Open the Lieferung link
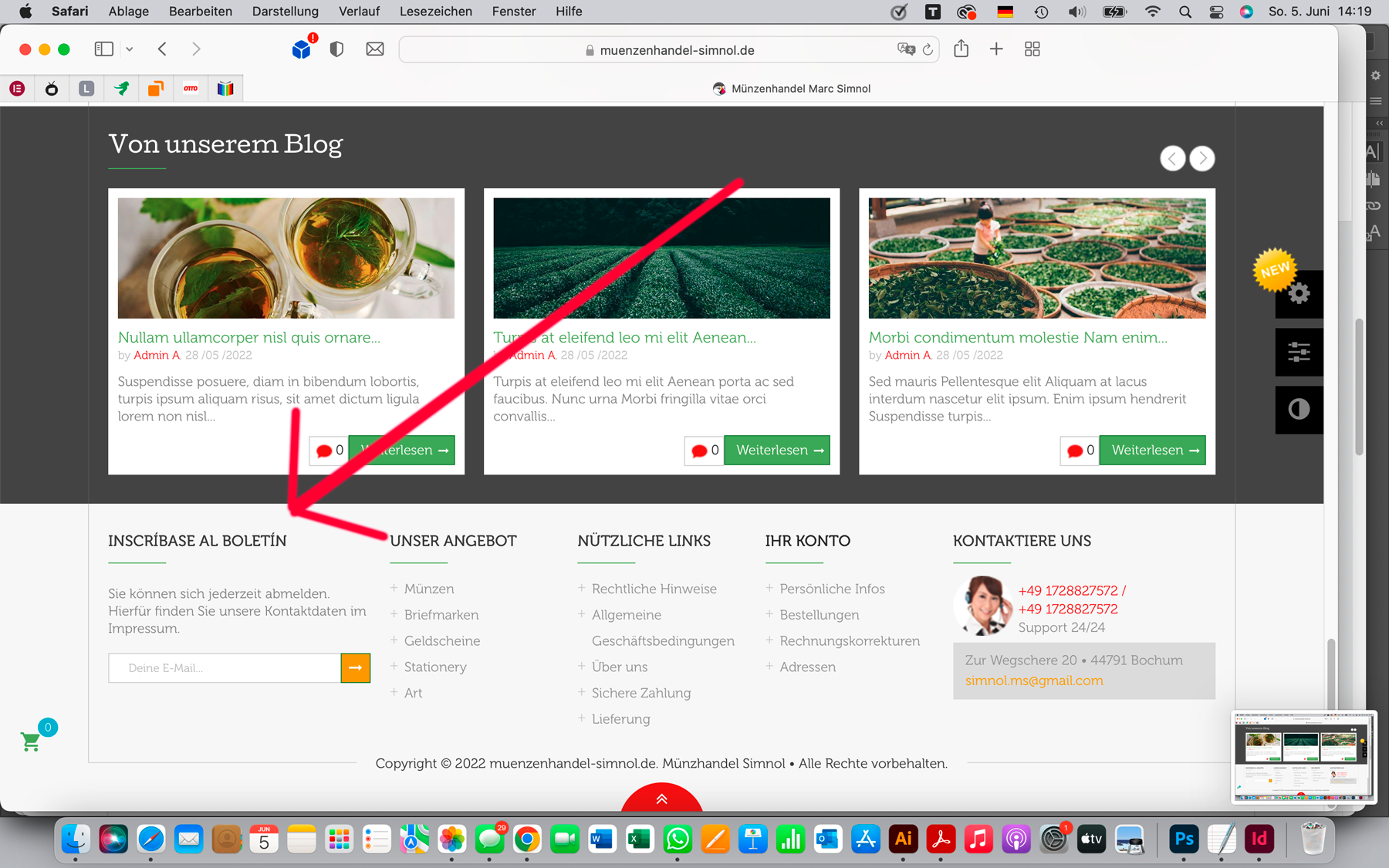Viewport: 1389px width, 868px height. [x=621, y=719]
